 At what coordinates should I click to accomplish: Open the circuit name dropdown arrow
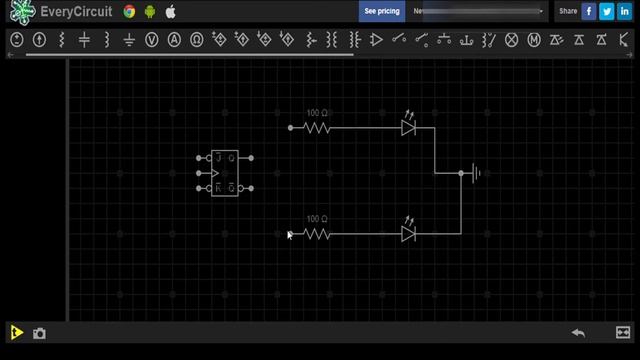(x=541, y=11)
